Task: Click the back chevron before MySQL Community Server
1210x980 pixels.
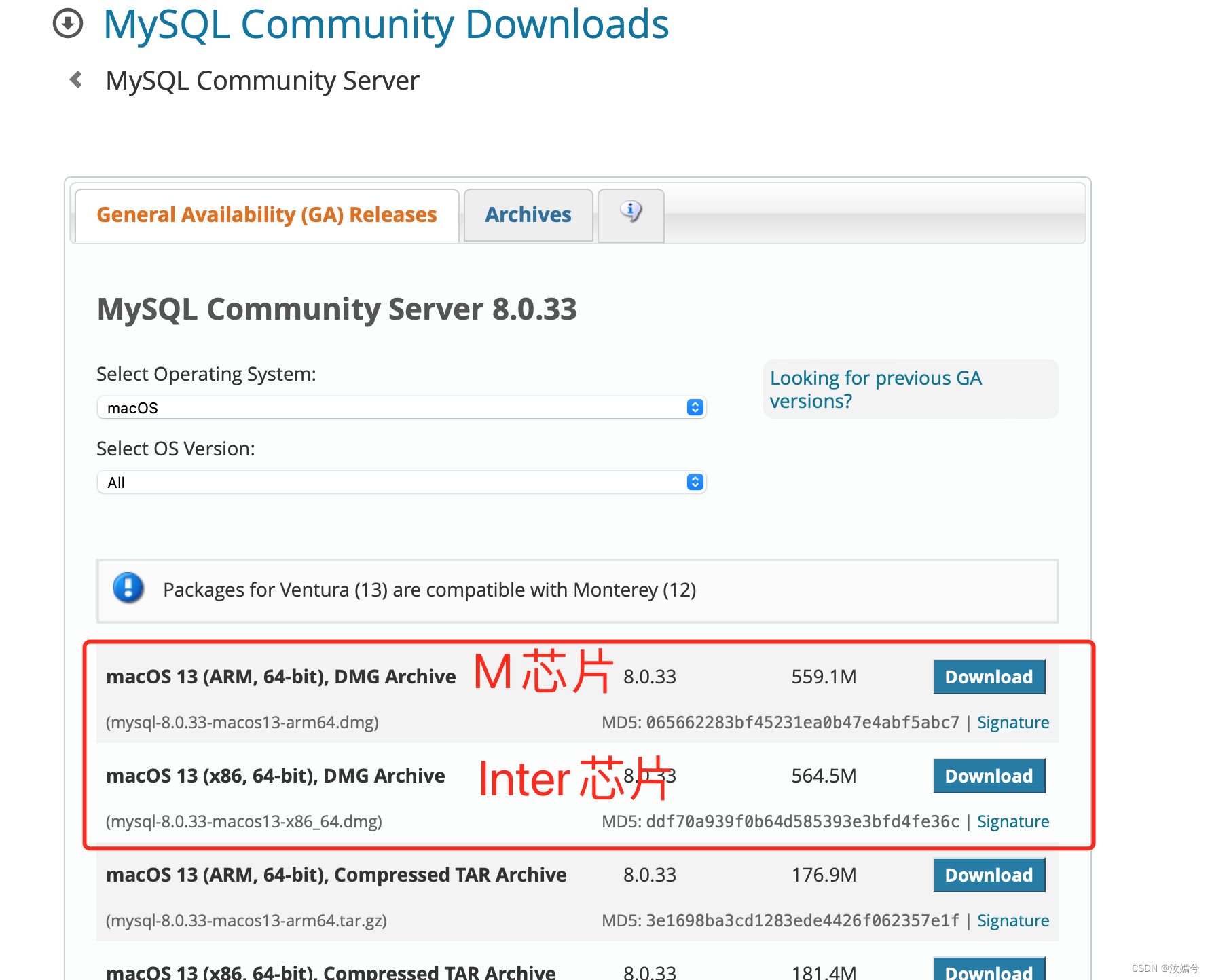Action: [x=76, y=80]
